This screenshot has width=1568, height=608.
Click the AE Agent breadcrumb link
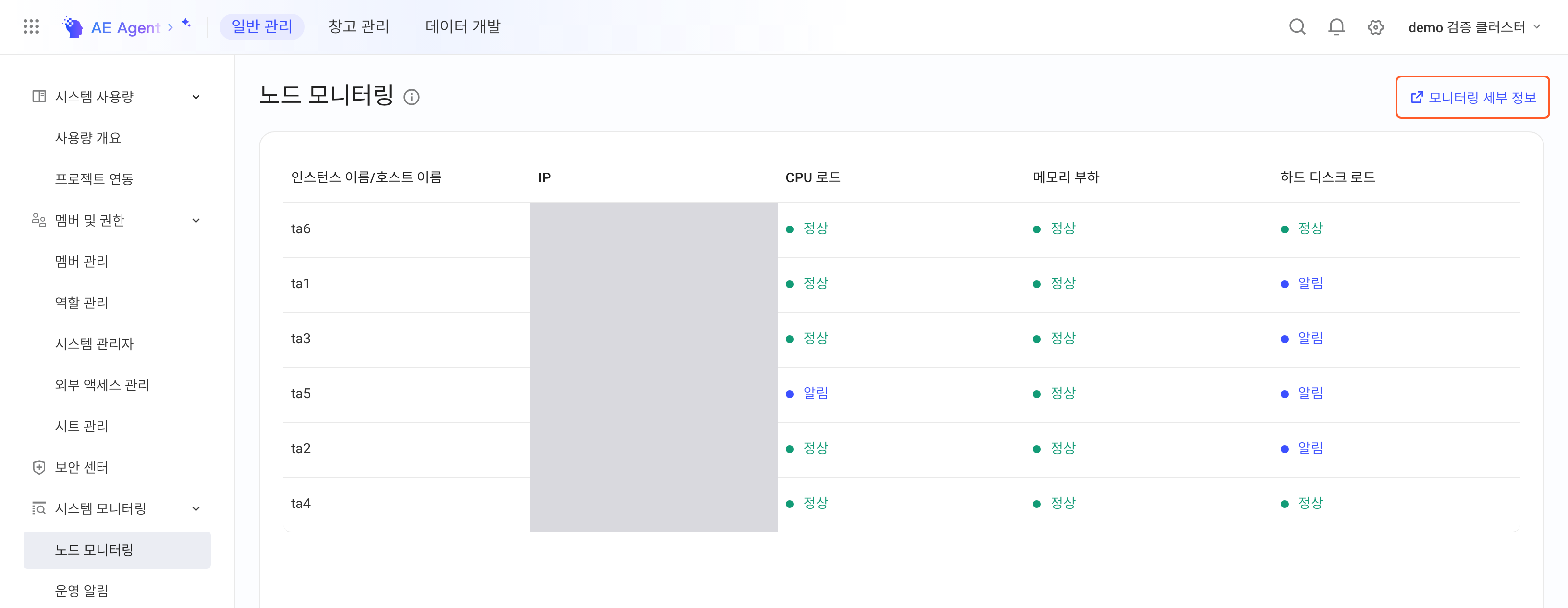(x=125, y=27)
